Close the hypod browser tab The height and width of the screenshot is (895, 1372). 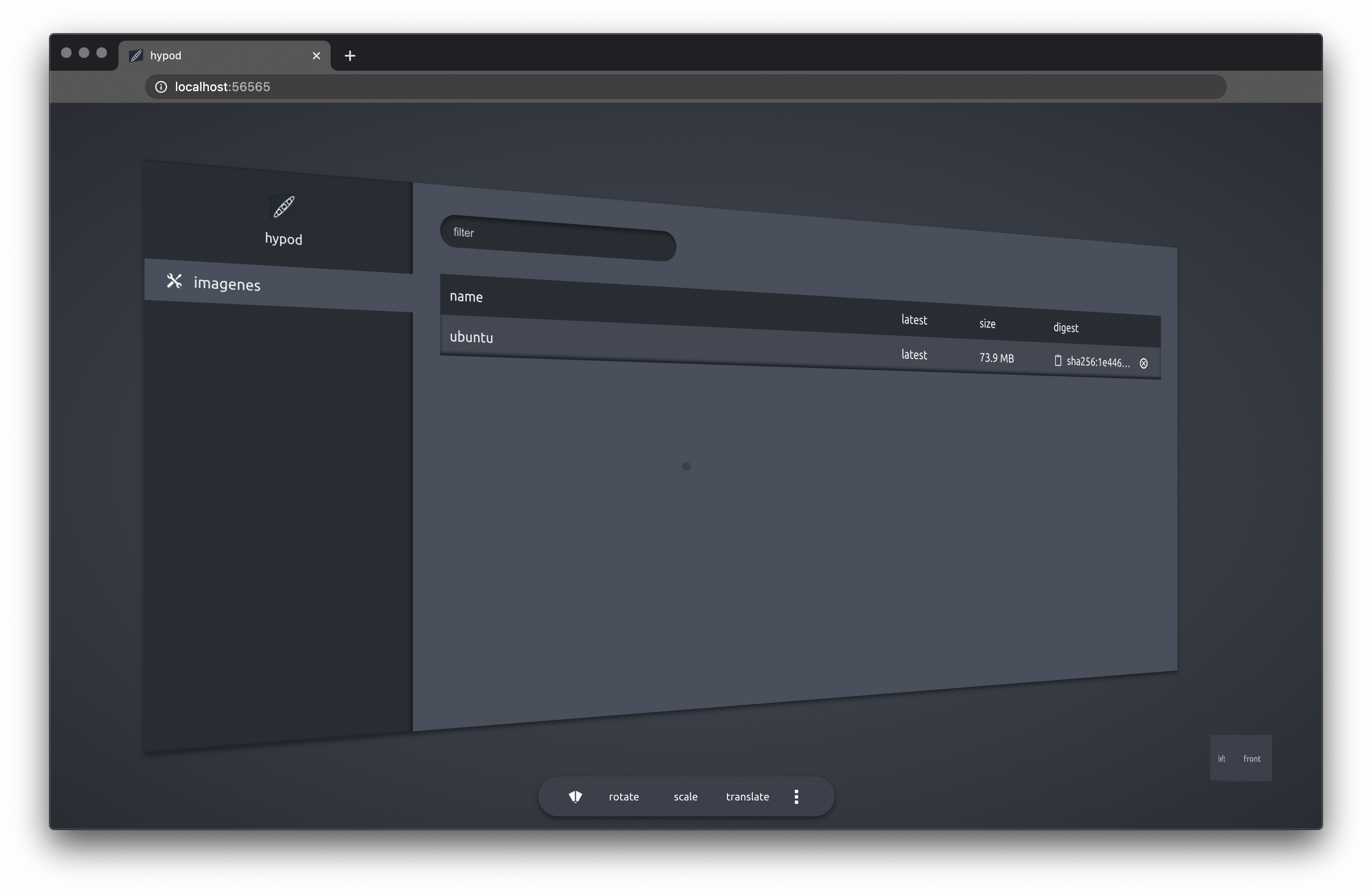316,56
